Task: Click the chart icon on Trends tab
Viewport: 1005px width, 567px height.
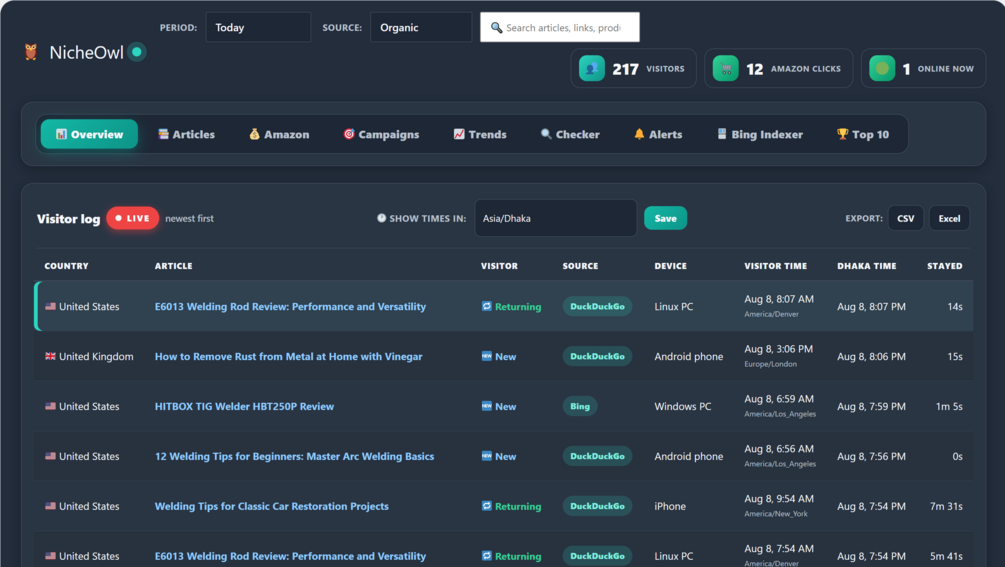Action: tap(459, 134)
